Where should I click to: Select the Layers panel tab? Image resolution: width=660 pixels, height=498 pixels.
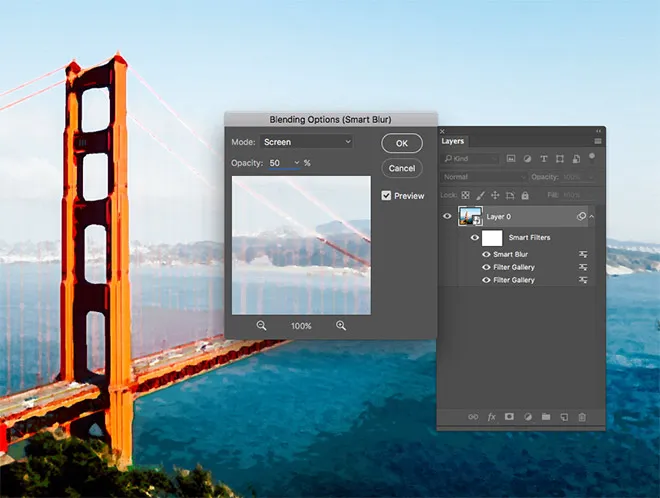coord(453,141)
